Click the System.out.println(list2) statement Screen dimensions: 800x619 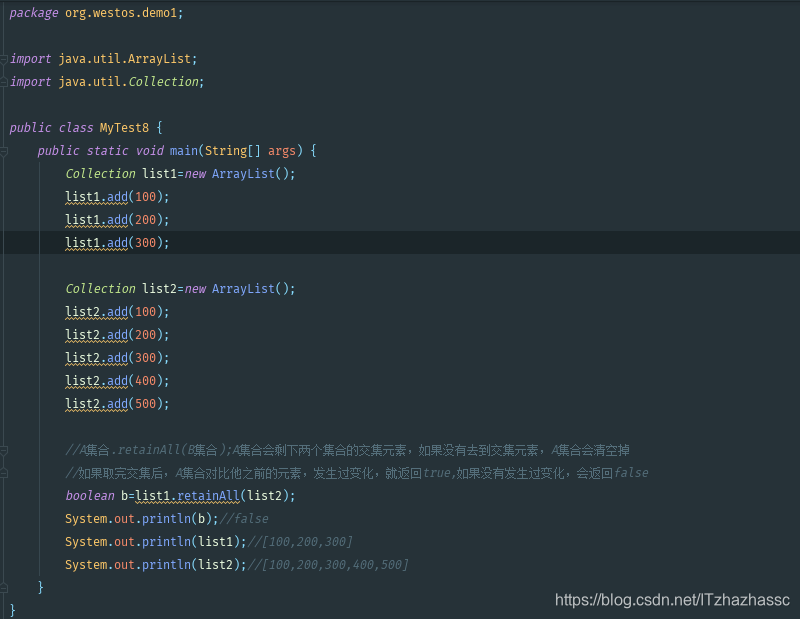156,564
